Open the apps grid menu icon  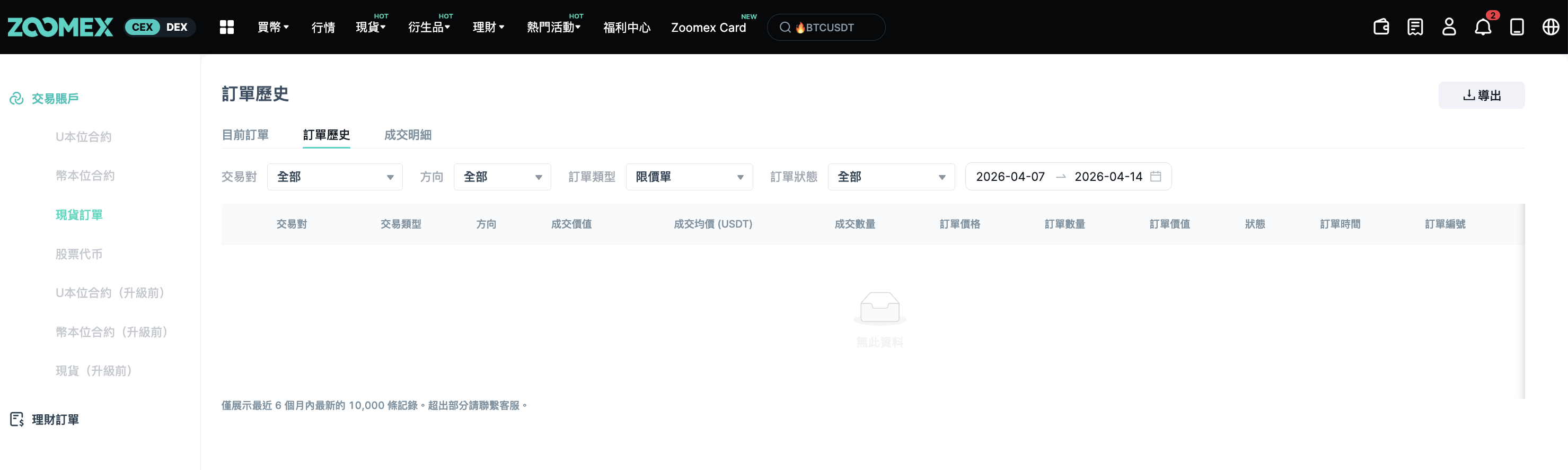226,28
